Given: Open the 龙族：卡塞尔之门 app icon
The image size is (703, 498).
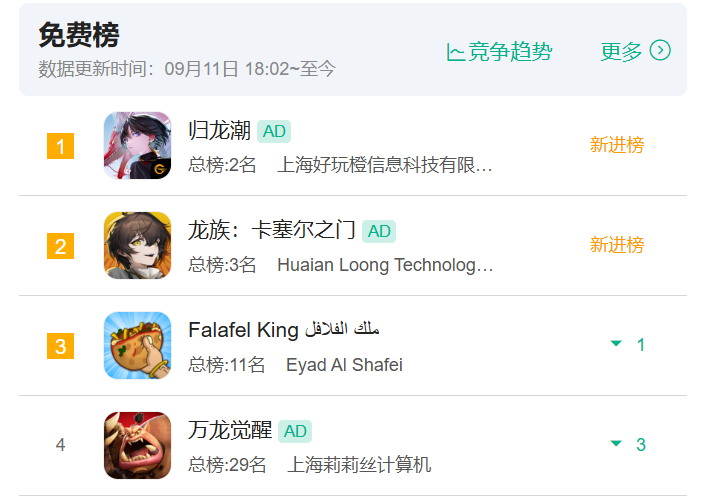Looking at the screenshot, I should 137,246.
